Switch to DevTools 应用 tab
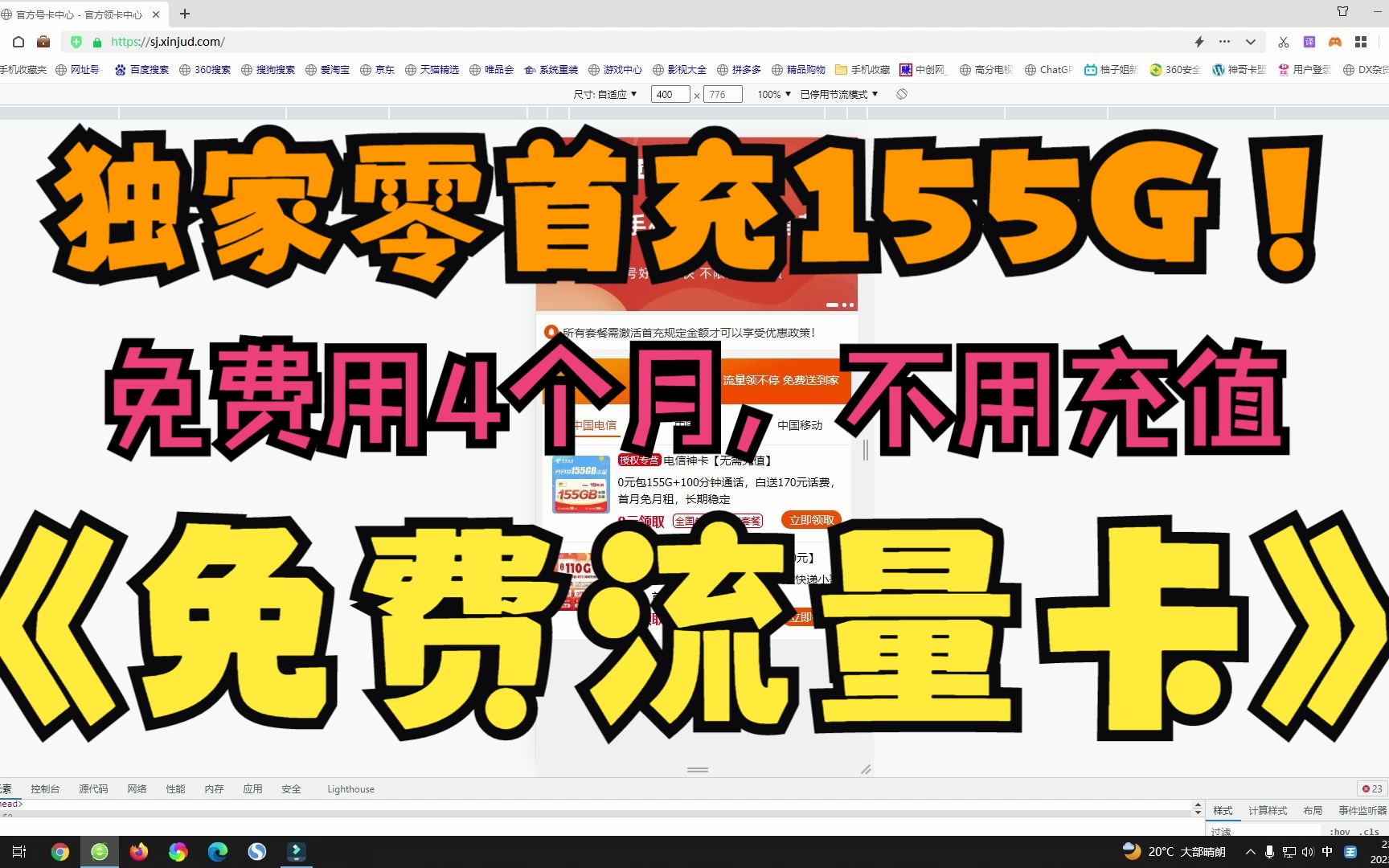 252,789
